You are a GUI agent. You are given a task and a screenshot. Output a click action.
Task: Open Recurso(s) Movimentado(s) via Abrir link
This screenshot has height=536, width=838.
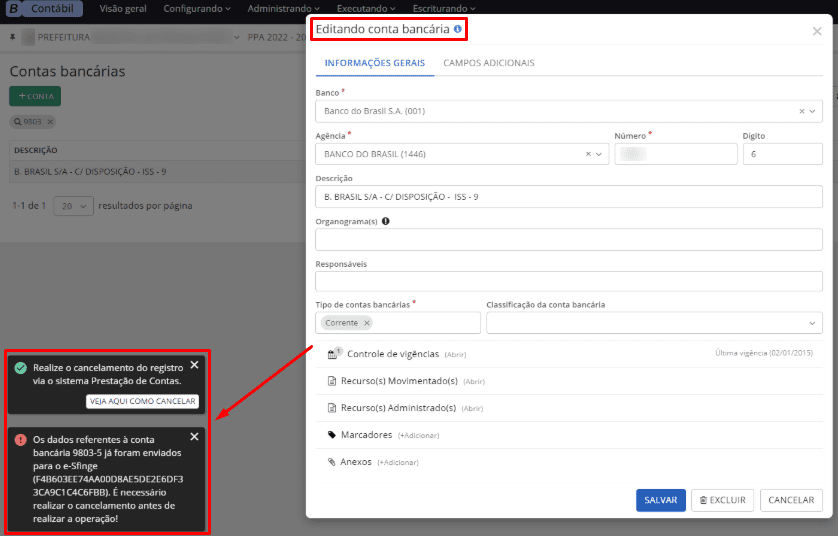click(473, 381)
